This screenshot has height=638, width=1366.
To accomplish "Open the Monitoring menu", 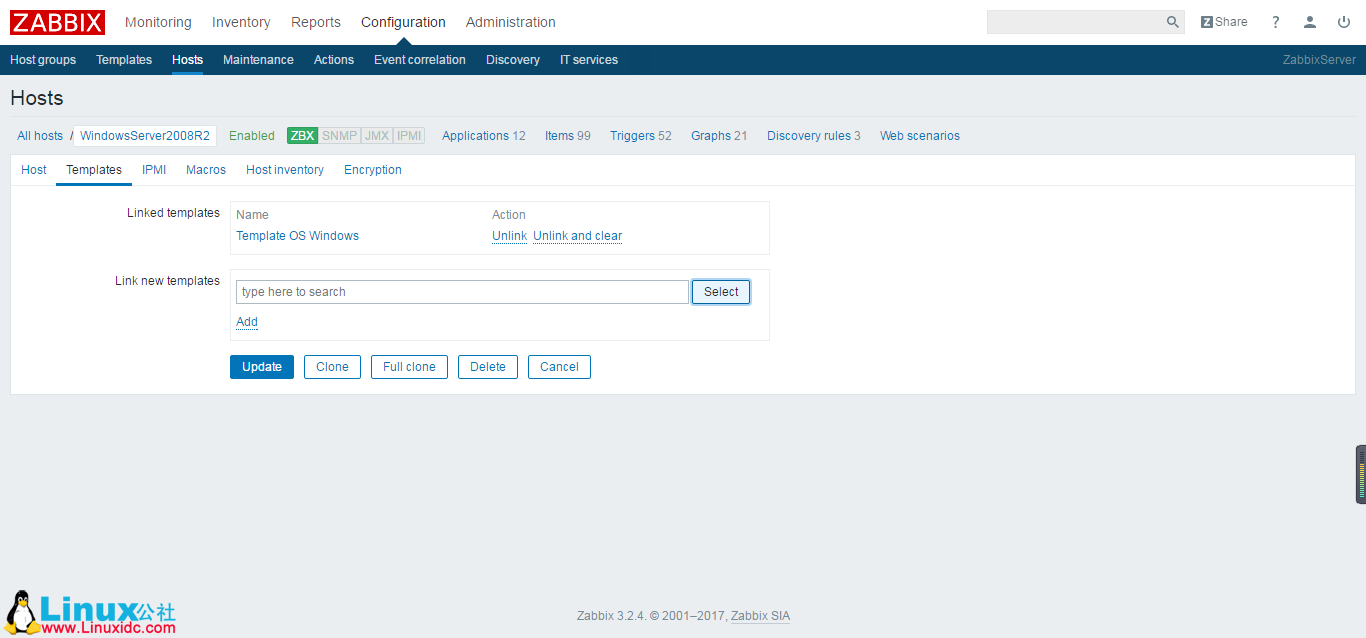I will coord(158,21).
